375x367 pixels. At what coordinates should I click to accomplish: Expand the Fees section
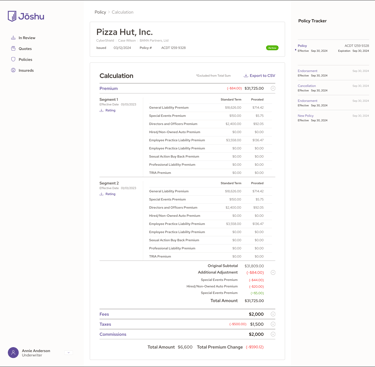pos(273,314)
